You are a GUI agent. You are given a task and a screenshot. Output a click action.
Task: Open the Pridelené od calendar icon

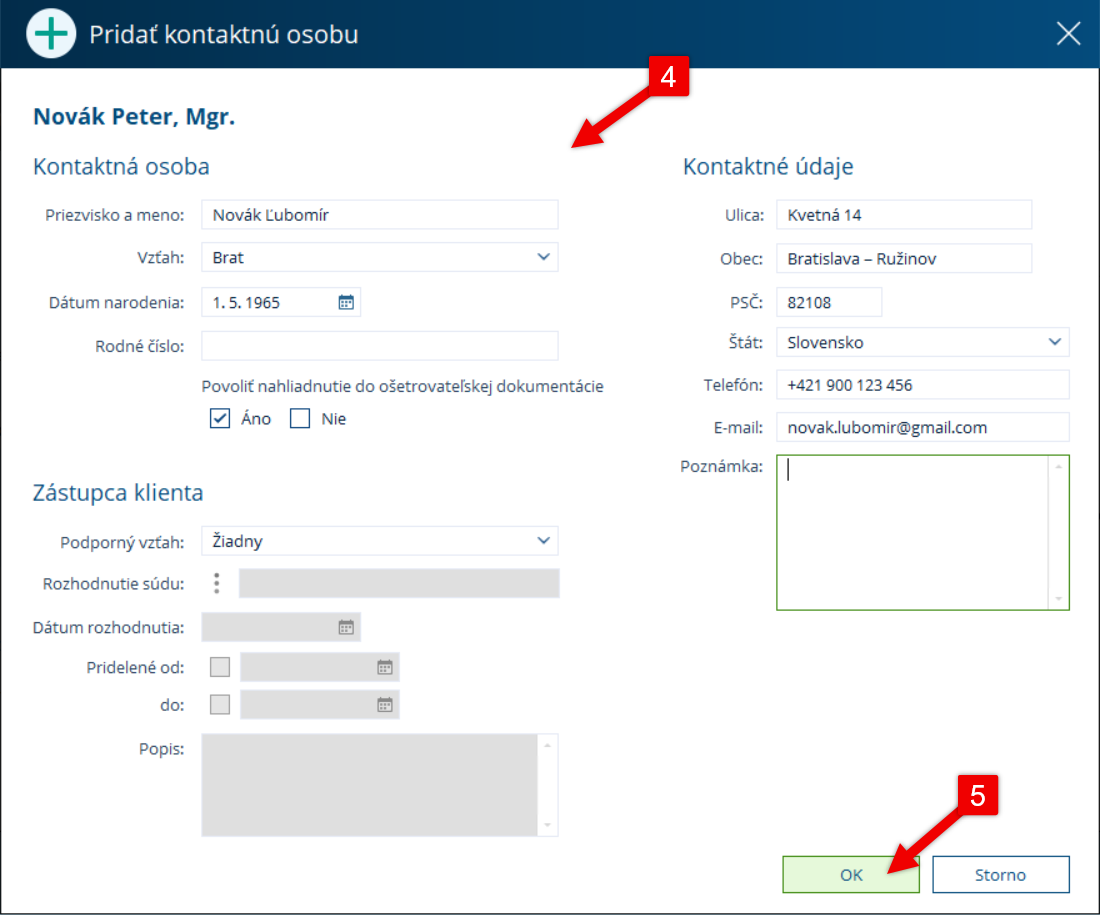pyautogui.click(x=384, y=667)
